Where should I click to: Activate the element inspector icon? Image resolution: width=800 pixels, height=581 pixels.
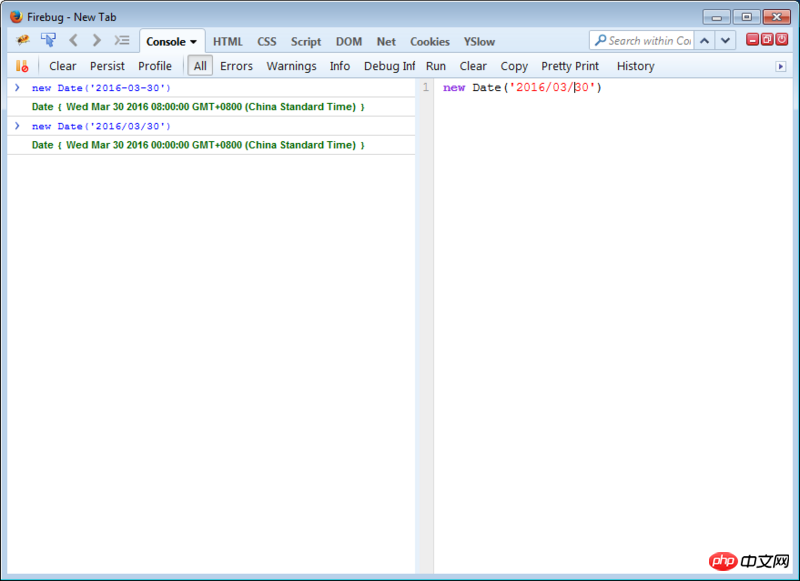pos(48,40)
